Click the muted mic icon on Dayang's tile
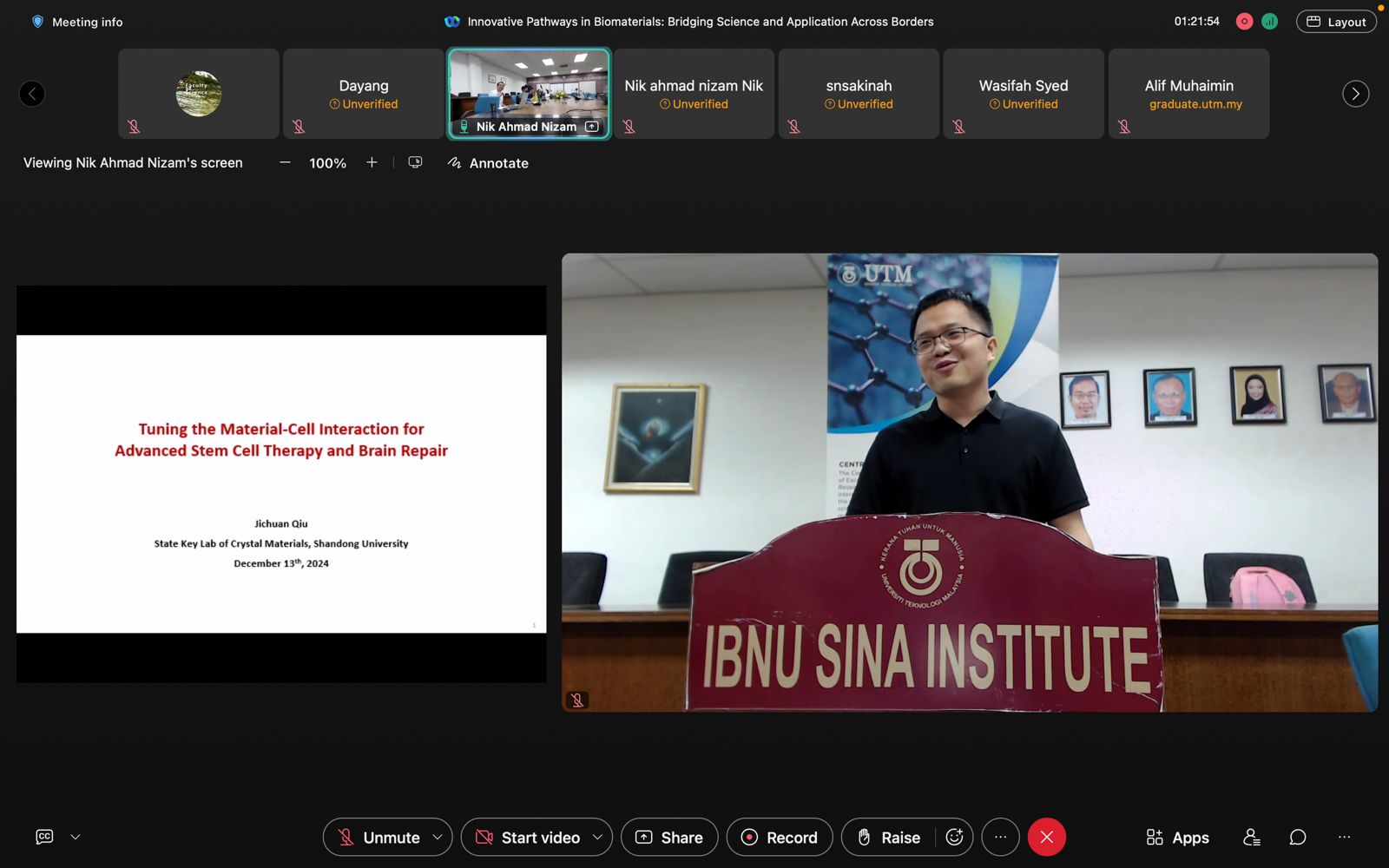 point(299,127)
